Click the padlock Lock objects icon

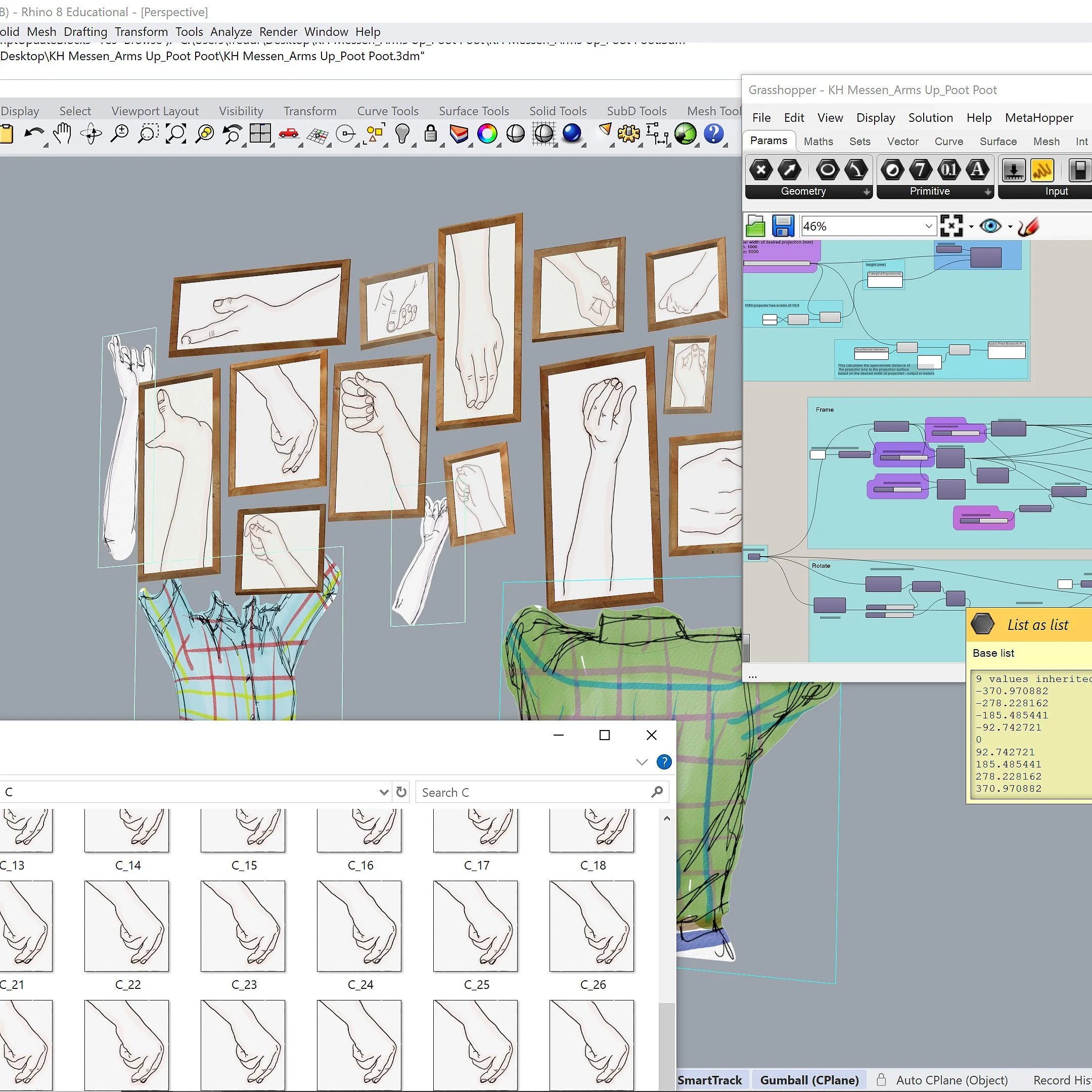coord(431,134)
